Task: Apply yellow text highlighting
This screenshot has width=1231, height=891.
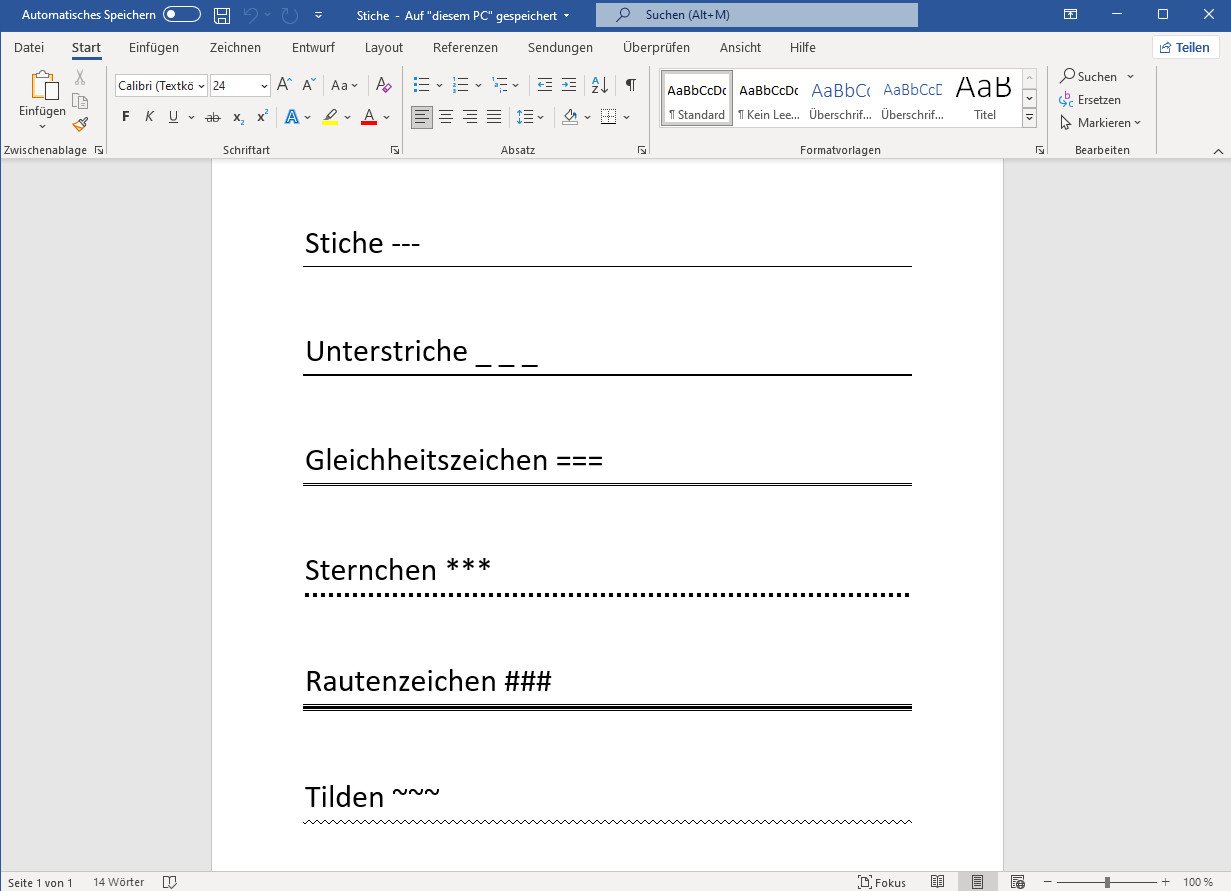Action: (x=331, y=117)
